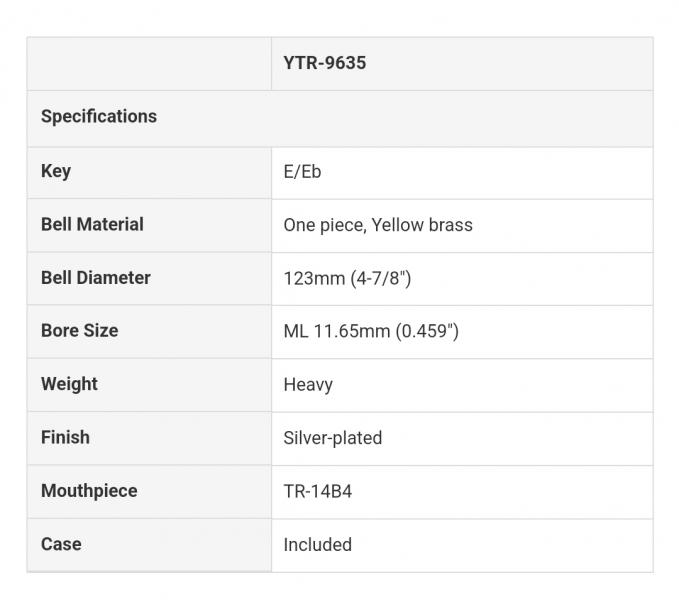The image size is (679, 600).
Task: Click the Case row label
Action: coord(61,545)
